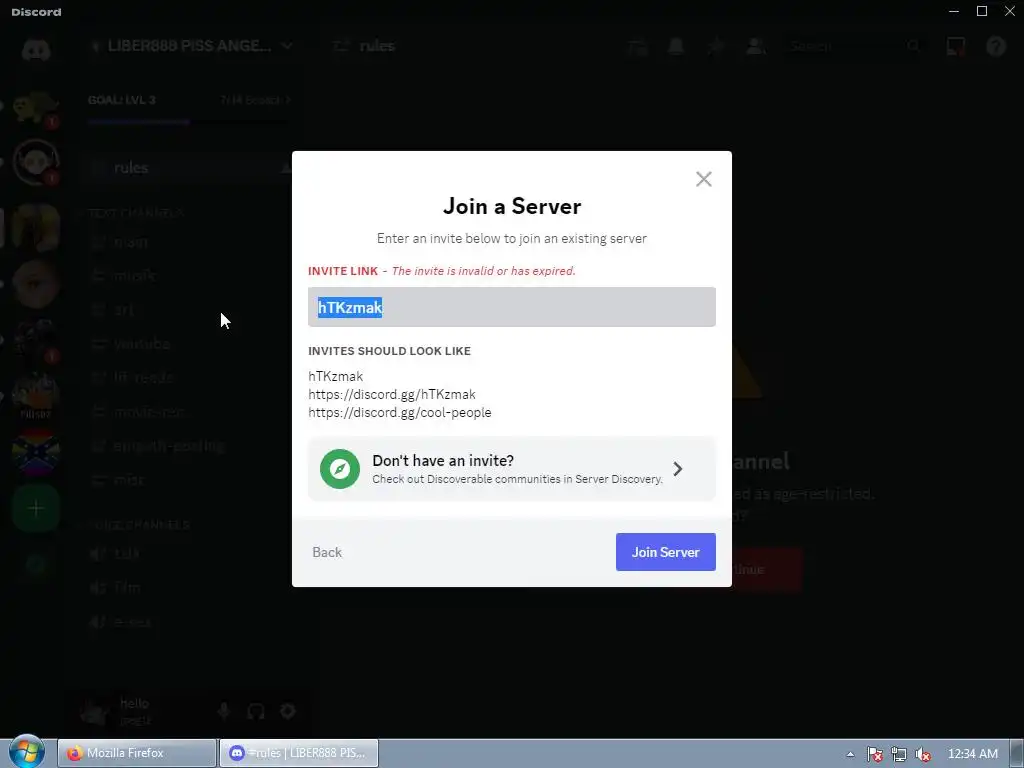
Task: Open notification settings bell icon
Action: tap(676, 46)
